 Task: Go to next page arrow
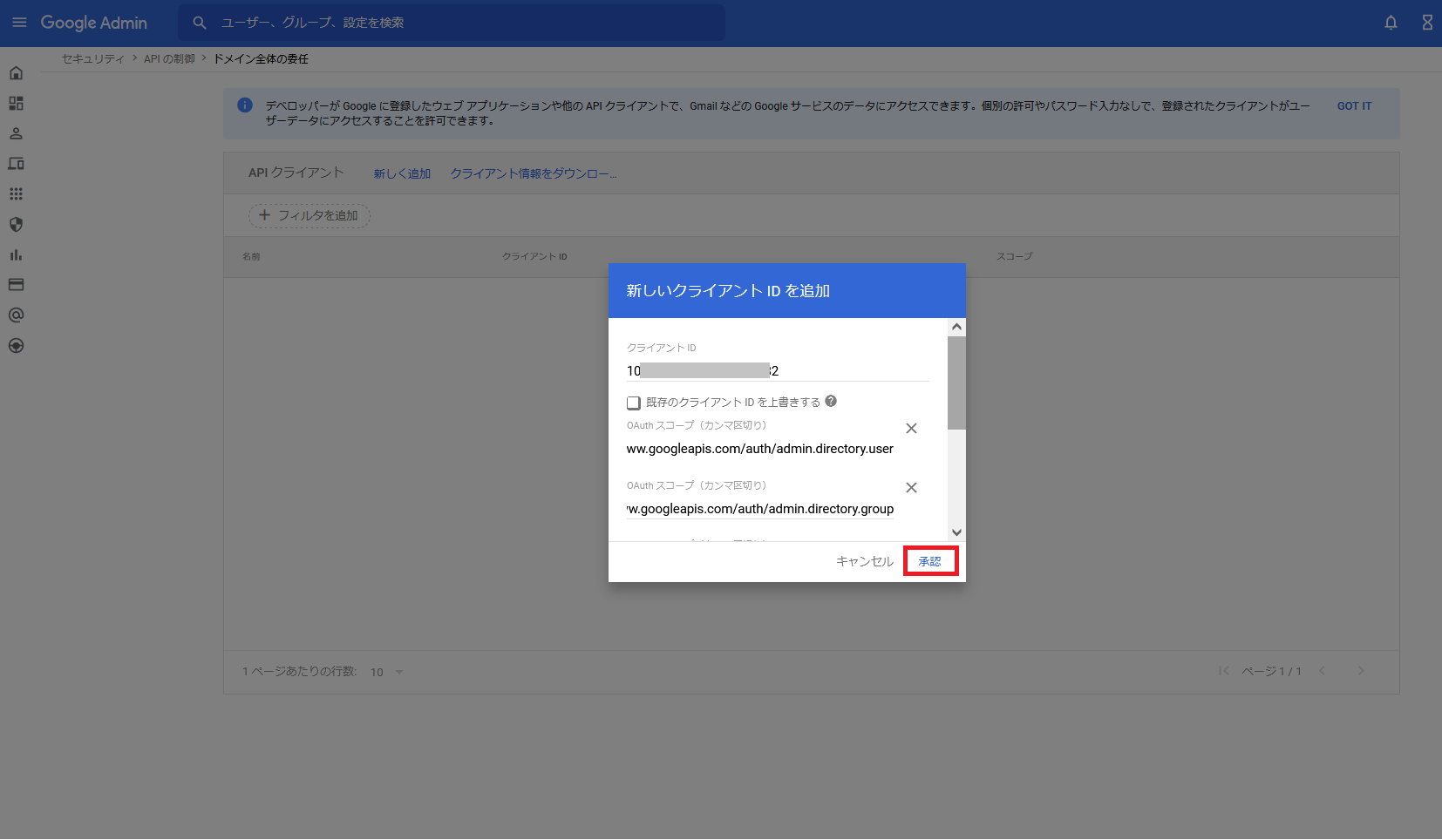click(x=1361, y=671)
